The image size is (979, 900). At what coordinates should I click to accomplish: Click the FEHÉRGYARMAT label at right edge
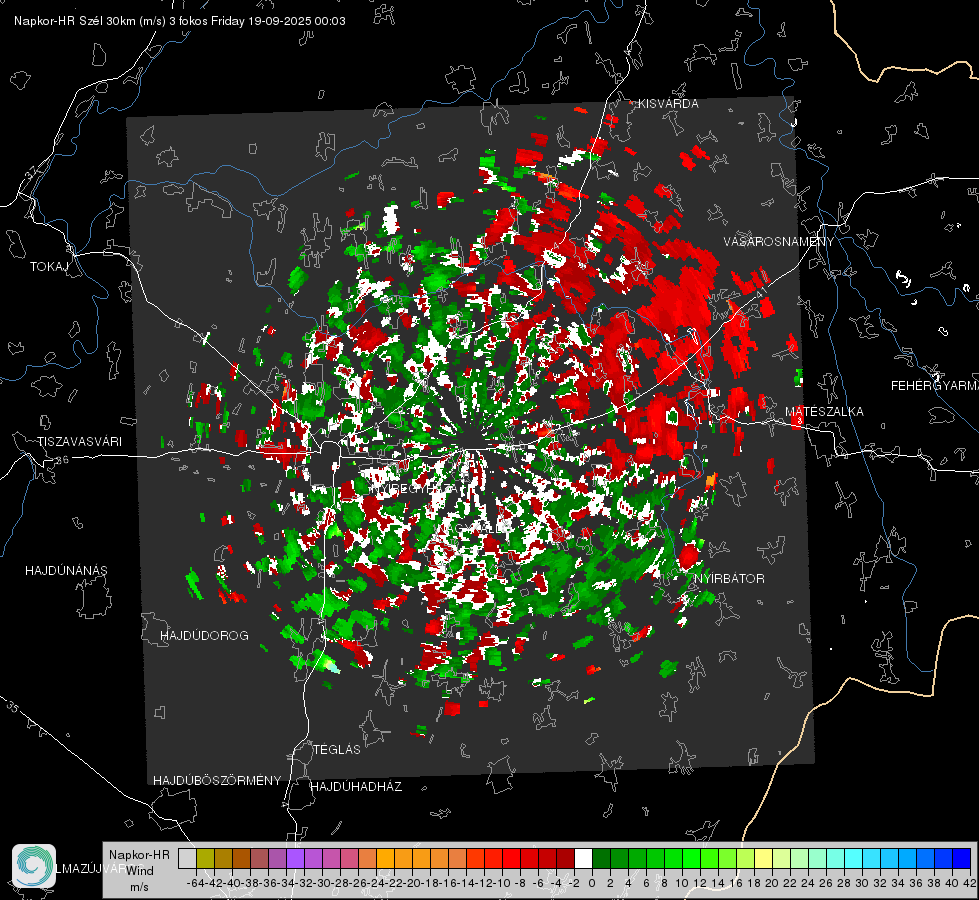point(935,386)
